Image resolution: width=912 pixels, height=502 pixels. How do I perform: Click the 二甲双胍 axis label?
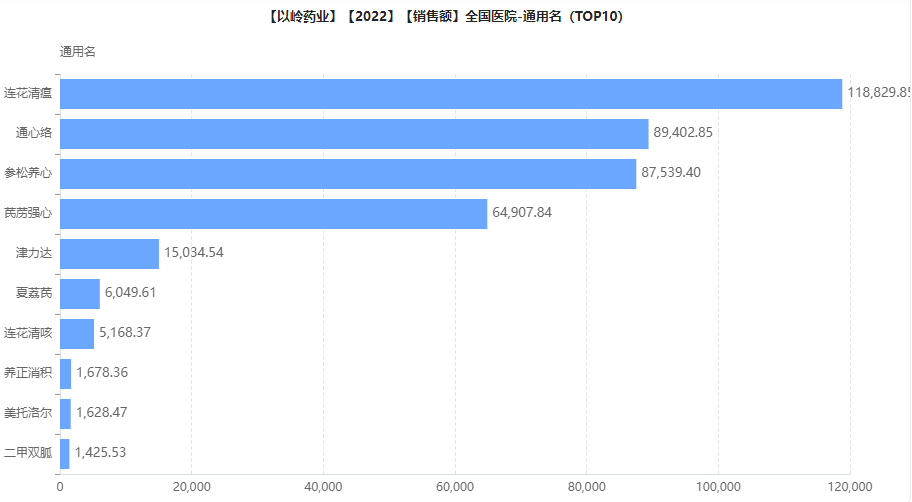[x=28, y=453]
